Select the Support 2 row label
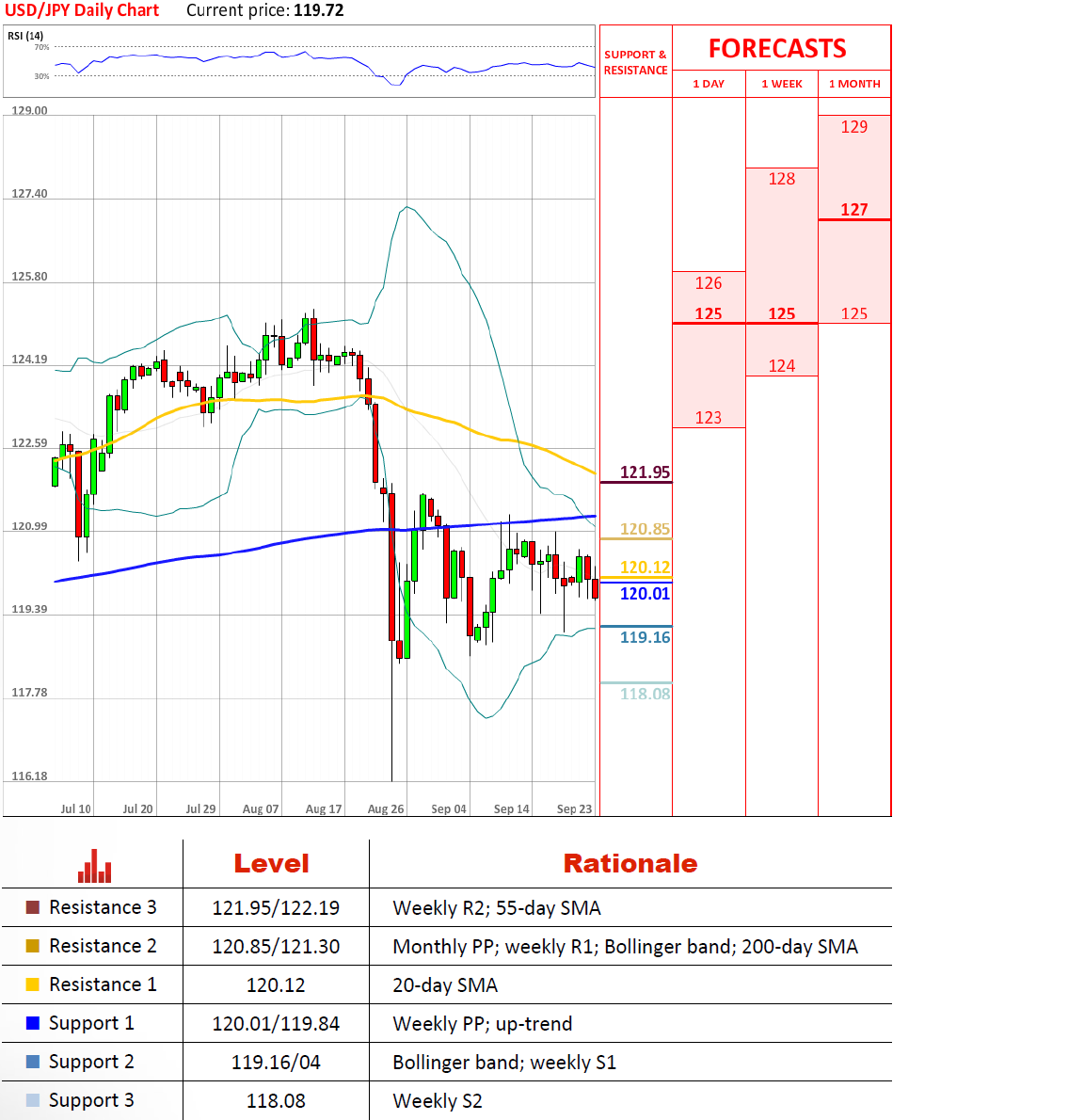Image resolution: width=1084 pixels, height=1120 pixels. pyautogui.click(x=91, y=1063)
